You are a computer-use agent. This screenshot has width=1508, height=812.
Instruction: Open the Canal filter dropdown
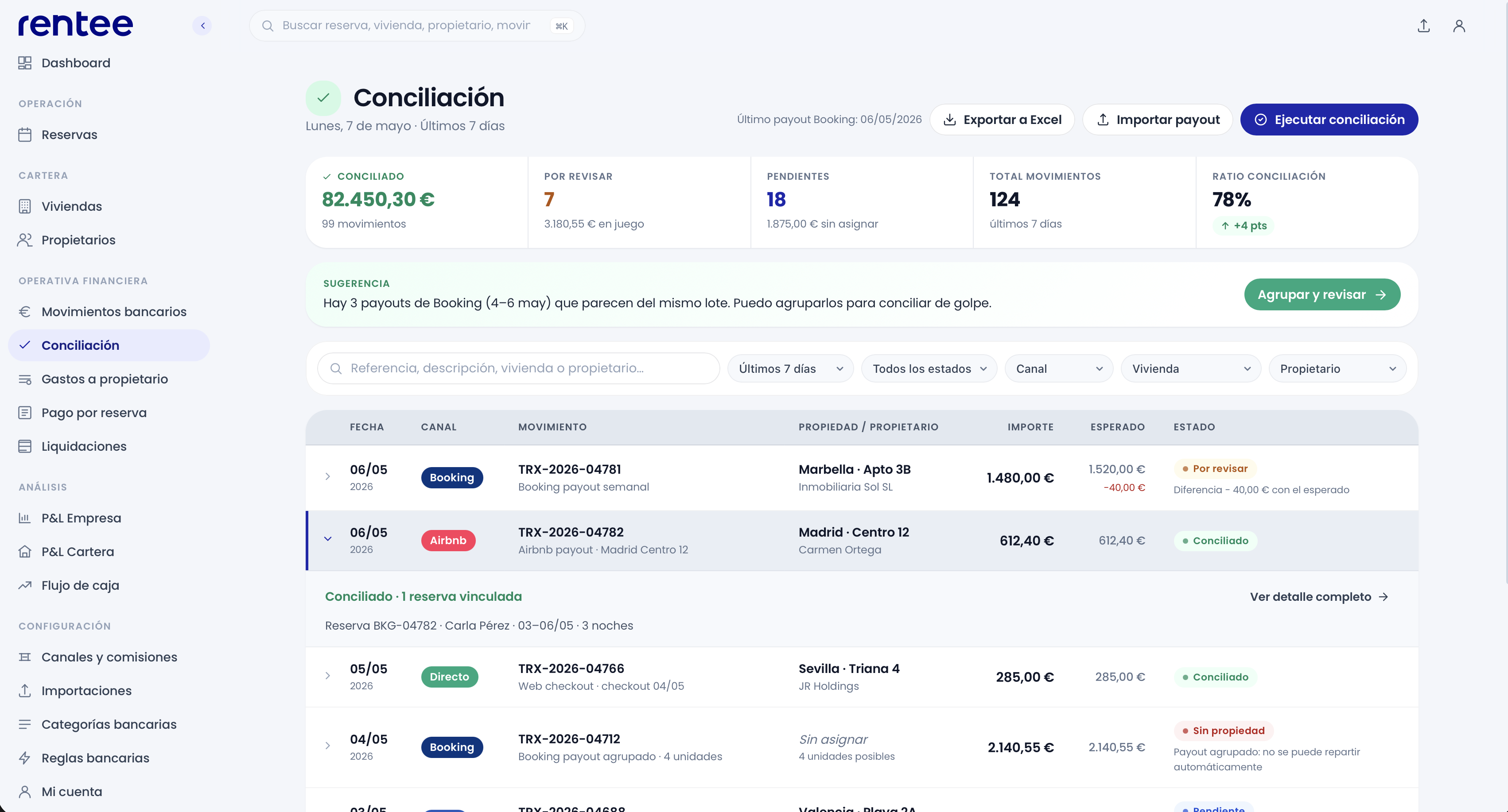1059,368
